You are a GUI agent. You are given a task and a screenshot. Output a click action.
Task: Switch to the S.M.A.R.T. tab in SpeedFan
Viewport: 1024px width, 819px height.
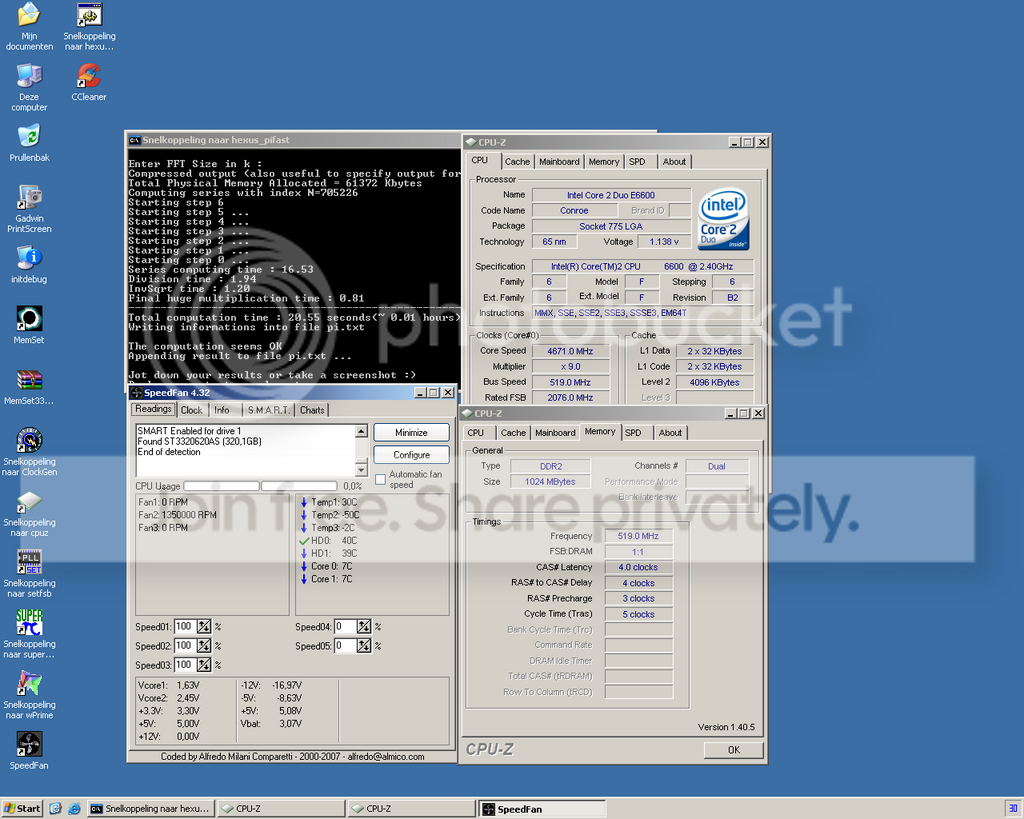268,410
